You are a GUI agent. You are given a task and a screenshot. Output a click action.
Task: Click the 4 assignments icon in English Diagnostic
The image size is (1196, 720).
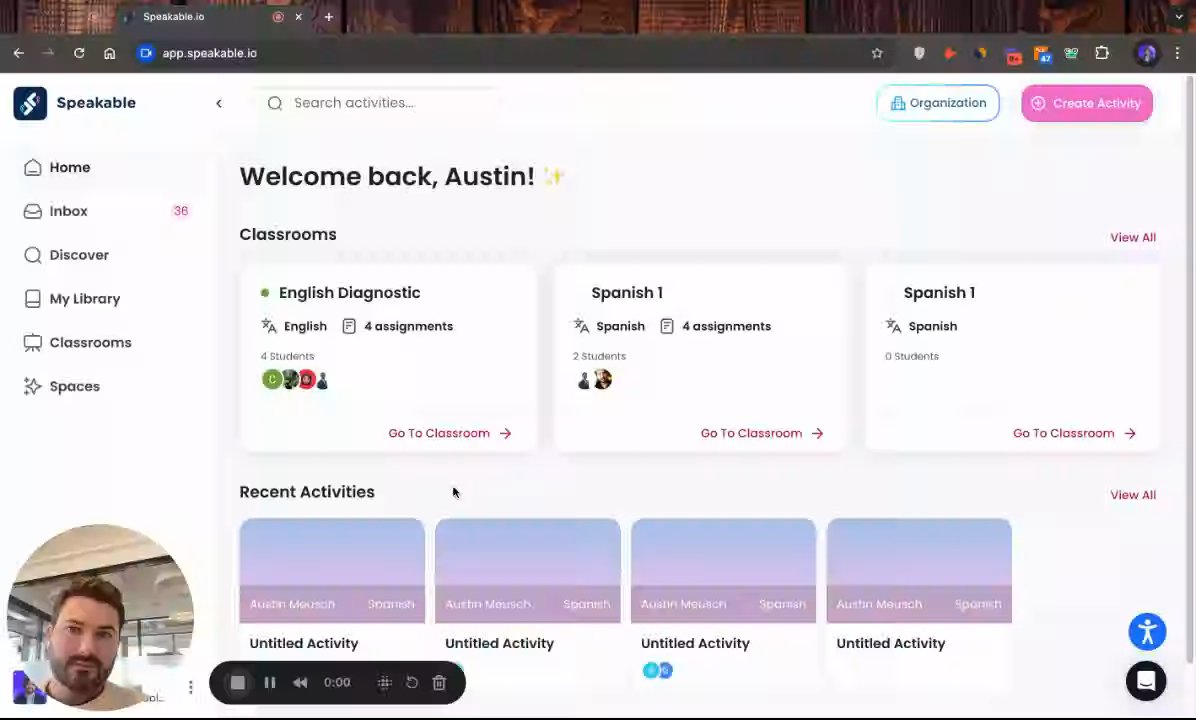coord(349,326)
